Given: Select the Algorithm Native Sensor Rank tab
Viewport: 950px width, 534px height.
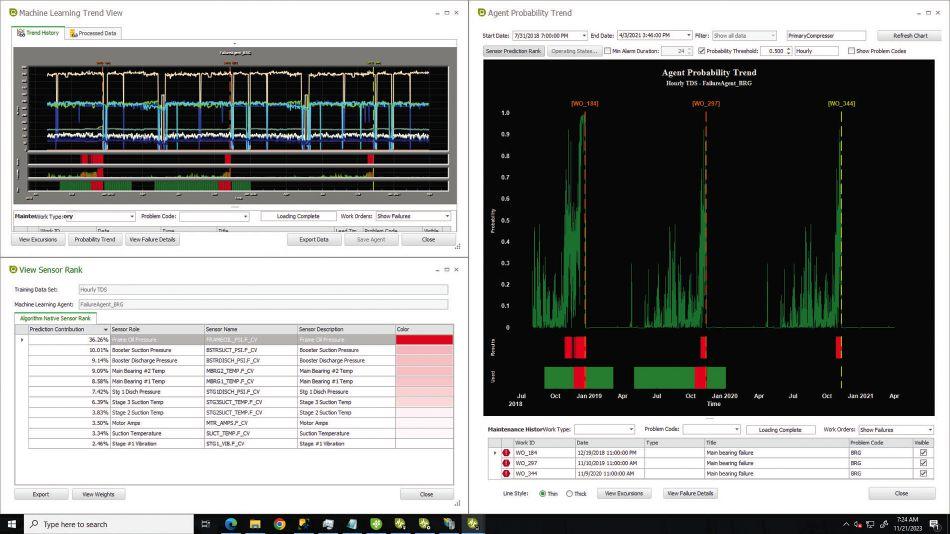Looking at the screenshot, I should 55,318.
